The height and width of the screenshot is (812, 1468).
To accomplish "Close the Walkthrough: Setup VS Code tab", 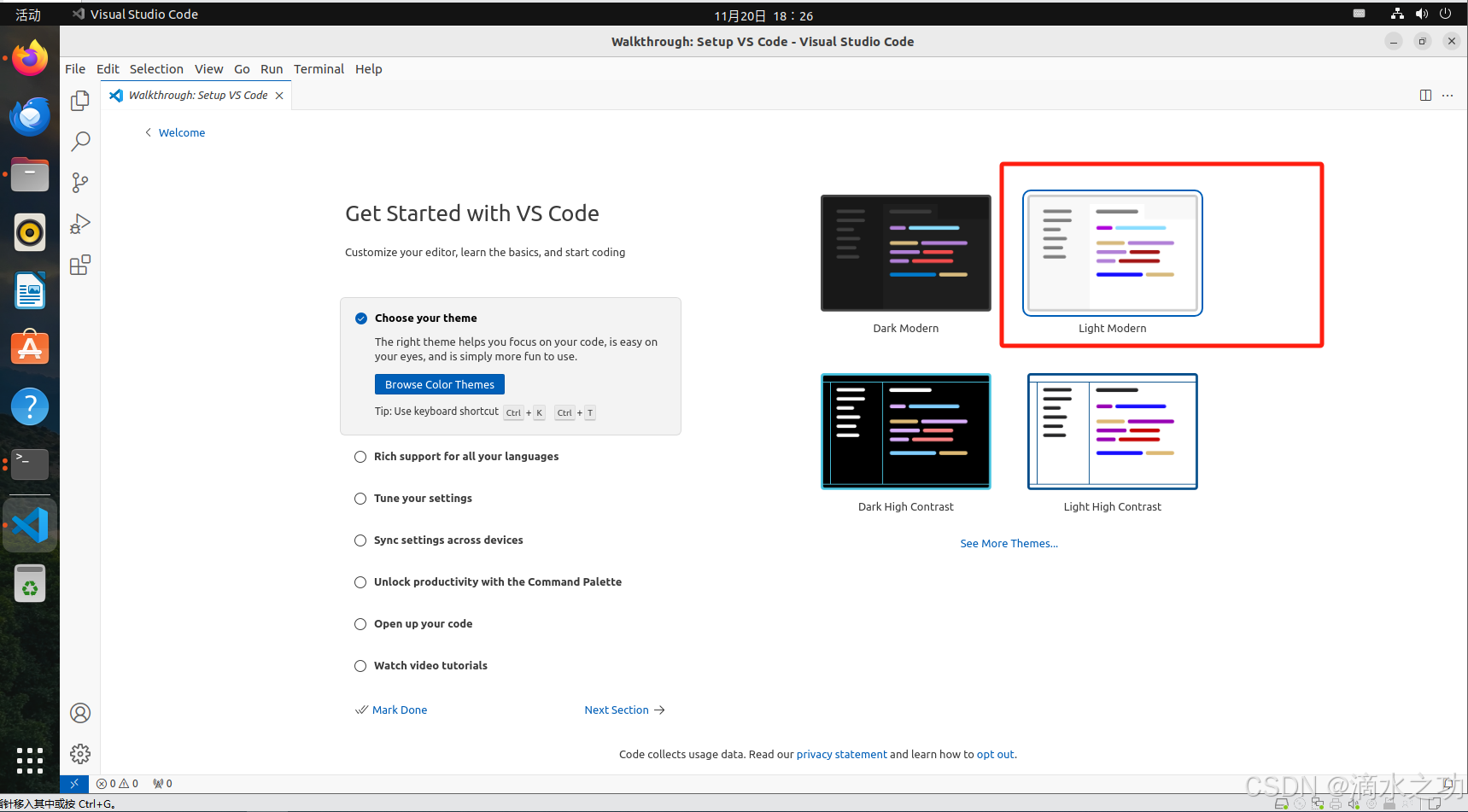I will (279, 96).
